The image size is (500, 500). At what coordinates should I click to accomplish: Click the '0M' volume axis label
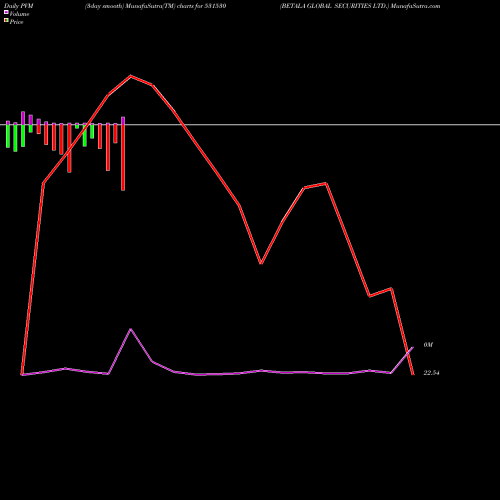(x=428, y=345)
